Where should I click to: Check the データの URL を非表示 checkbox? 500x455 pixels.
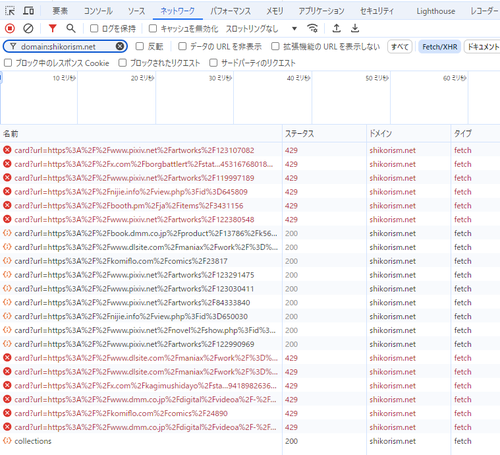[x=182, y=46]
